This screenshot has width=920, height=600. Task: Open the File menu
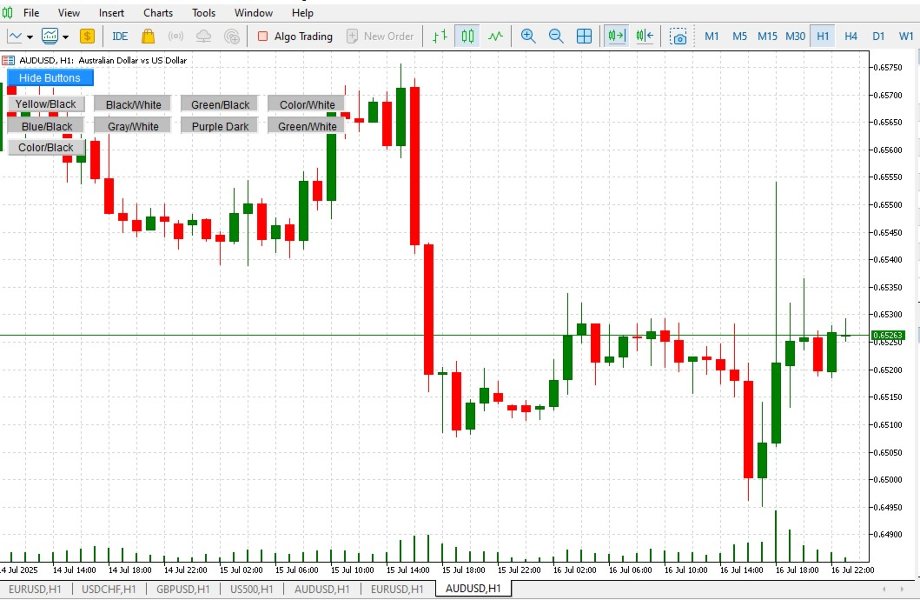31,12
